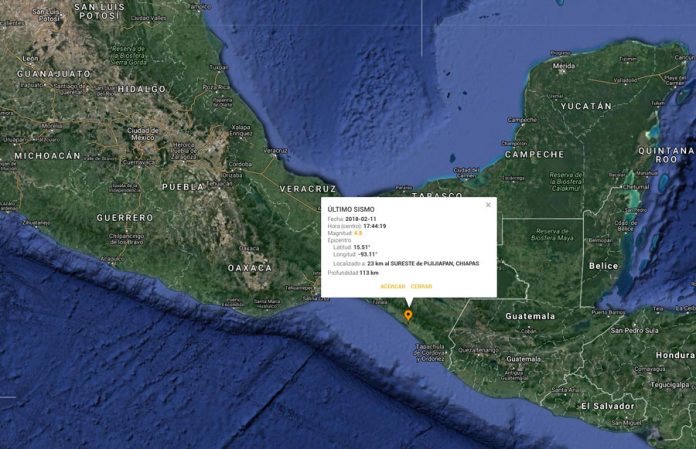The height and width of the screenshot is (449, 696).
Task: Click the Valladolid city label
Action: pyautogui.click(x=626, y=81)
